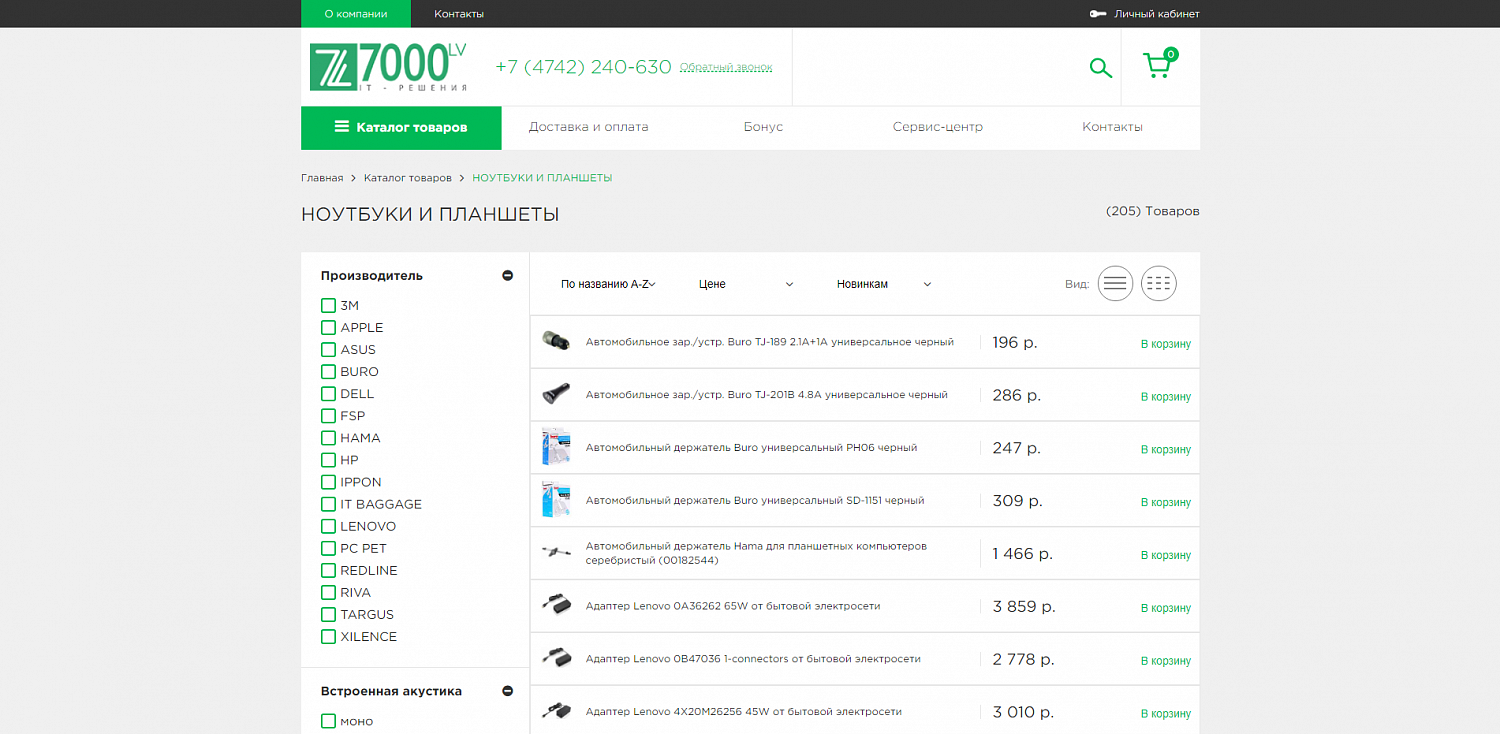This screenshot has width=1500, height=734.
Task: Check the APPLE manufacturer filter
Action: [x=328, y=327]
